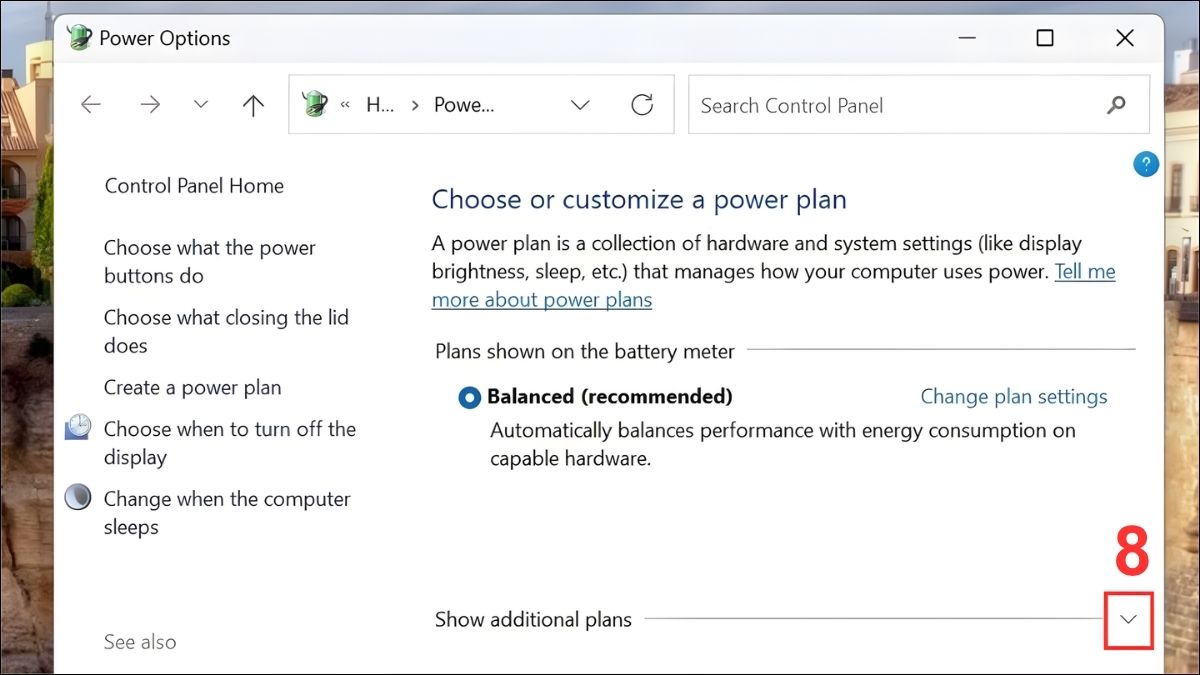
Task: Expand Show additional plans chevron
Action: [x=1129, y=619]
